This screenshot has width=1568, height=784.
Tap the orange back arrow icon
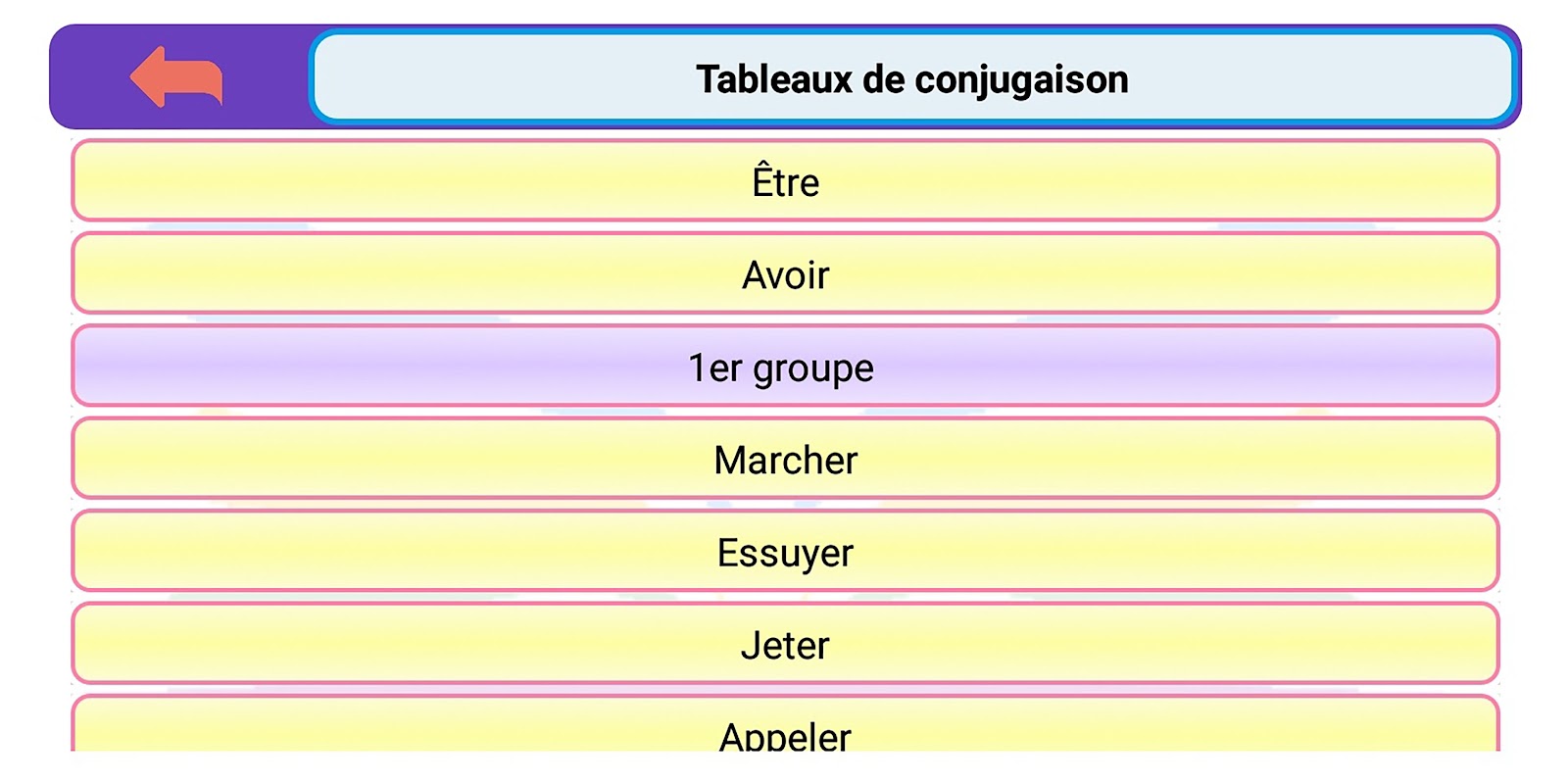[176, 77]
